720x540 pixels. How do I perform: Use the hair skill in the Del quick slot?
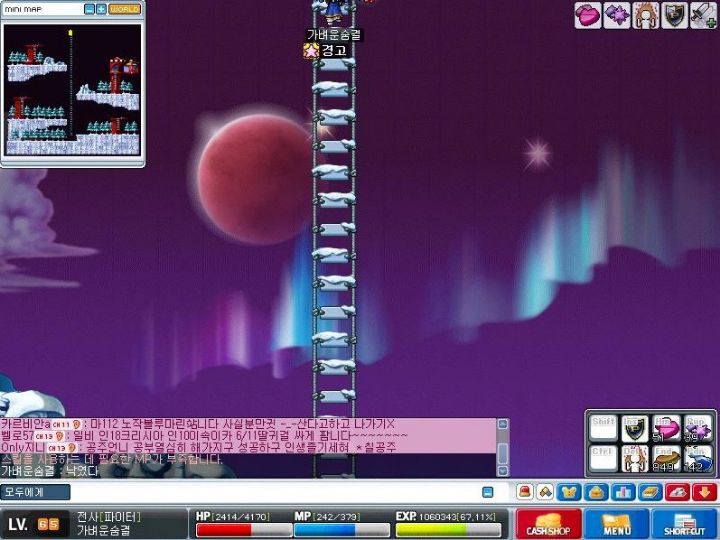pyautogui.click(x=635, y=458)
